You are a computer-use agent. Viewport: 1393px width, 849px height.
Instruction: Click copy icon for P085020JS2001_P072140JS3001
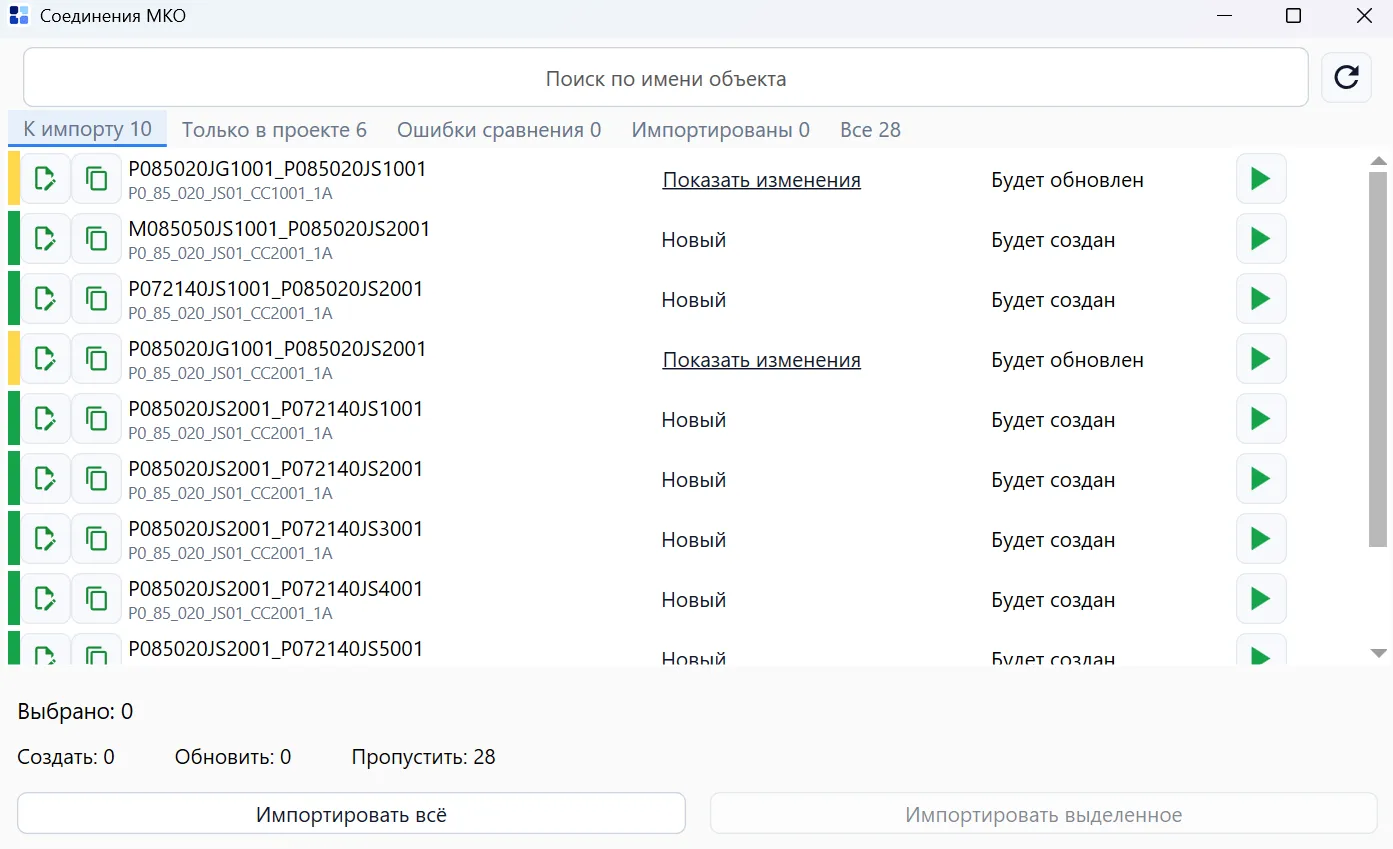96,539
